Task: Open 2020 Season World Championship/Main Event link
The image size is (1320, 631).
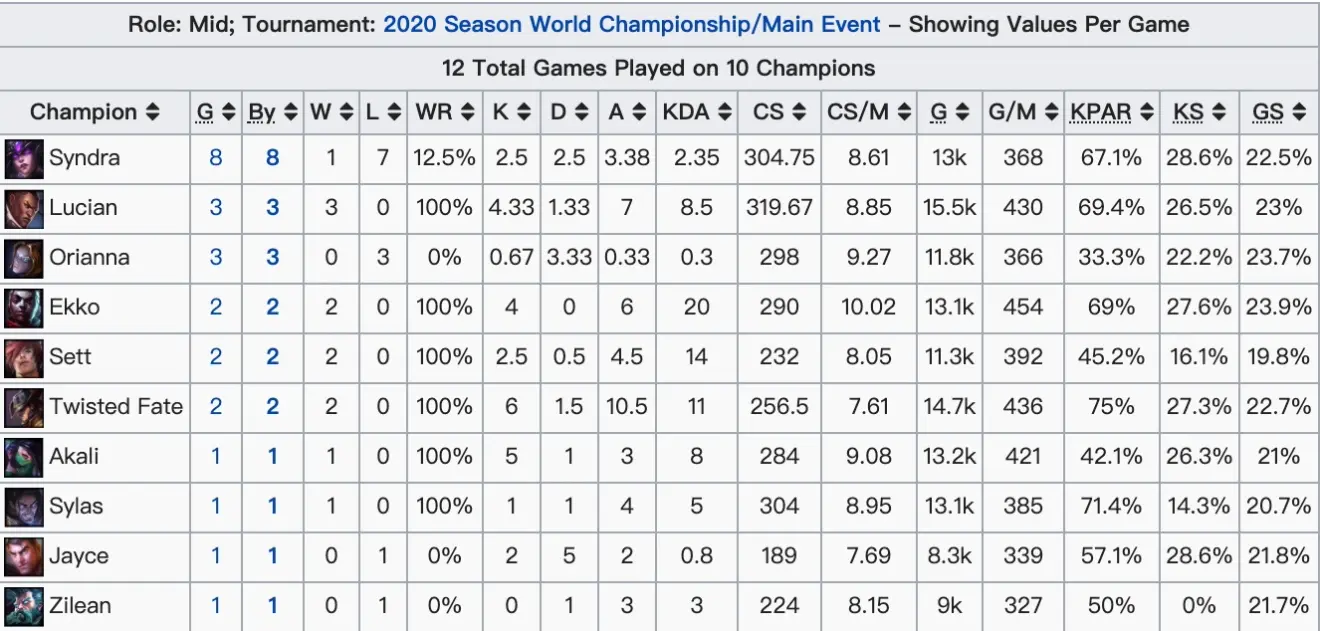Action: click(632, 24)
